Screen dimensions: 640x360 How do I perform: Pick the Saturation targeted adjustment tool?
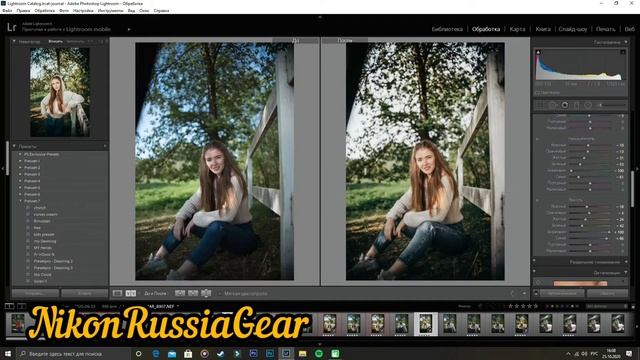[x=537, y=139]
